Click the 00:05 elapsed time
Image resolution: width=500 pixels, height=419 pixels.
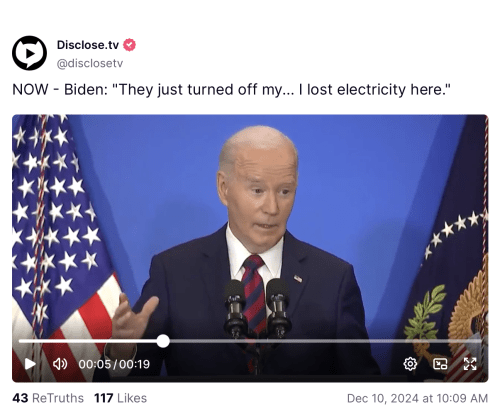click(94, 364)
